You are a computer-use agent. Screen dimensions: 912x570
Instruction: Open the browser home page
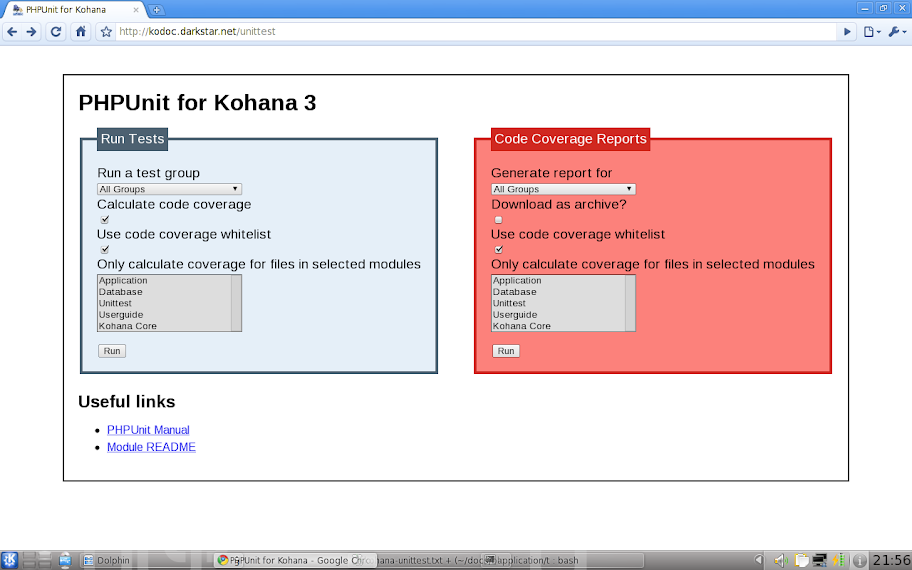81,31
